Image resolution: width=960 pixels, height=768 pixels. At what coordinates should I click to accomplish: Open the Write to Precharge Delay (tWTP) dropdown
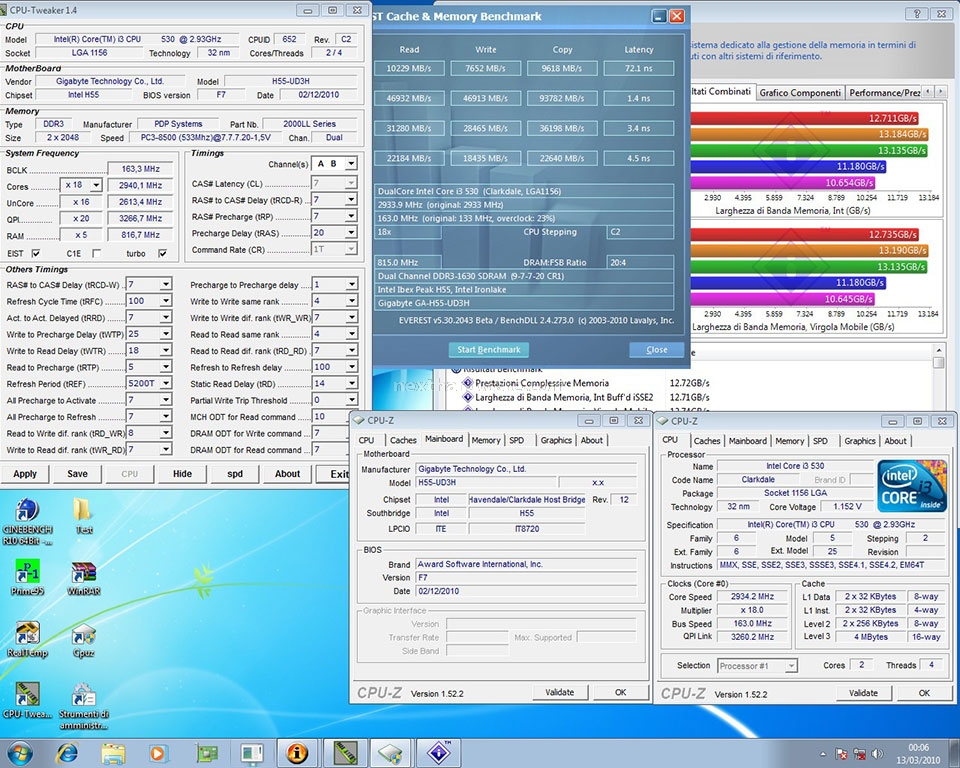pyautogui.click(x=165, y=334)
